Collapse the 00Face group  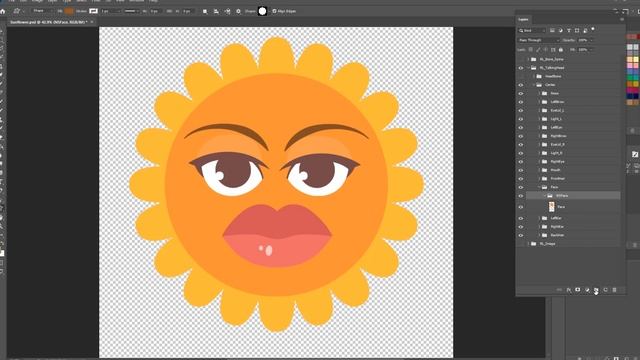tap(544, 196)
